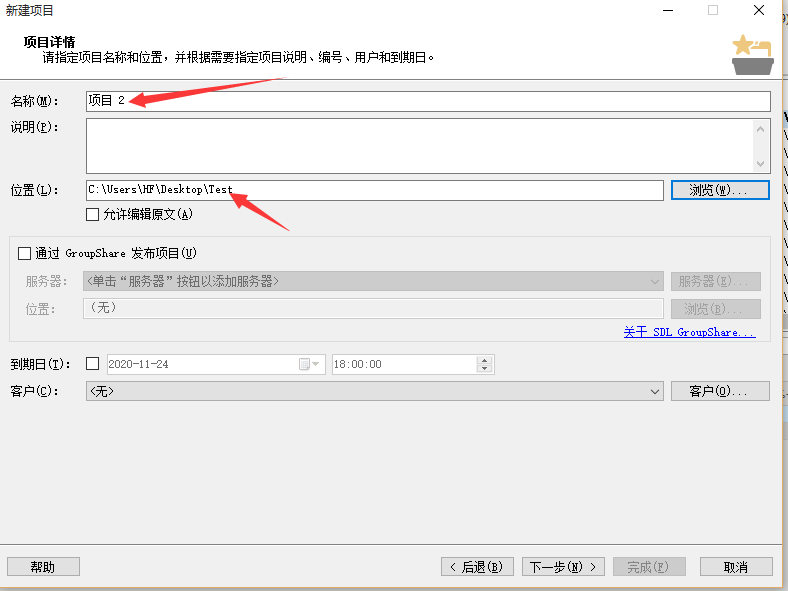Open the 服务器 server dropdown
788x591 pixels.
pyautogui.click(x=655, y=282)
